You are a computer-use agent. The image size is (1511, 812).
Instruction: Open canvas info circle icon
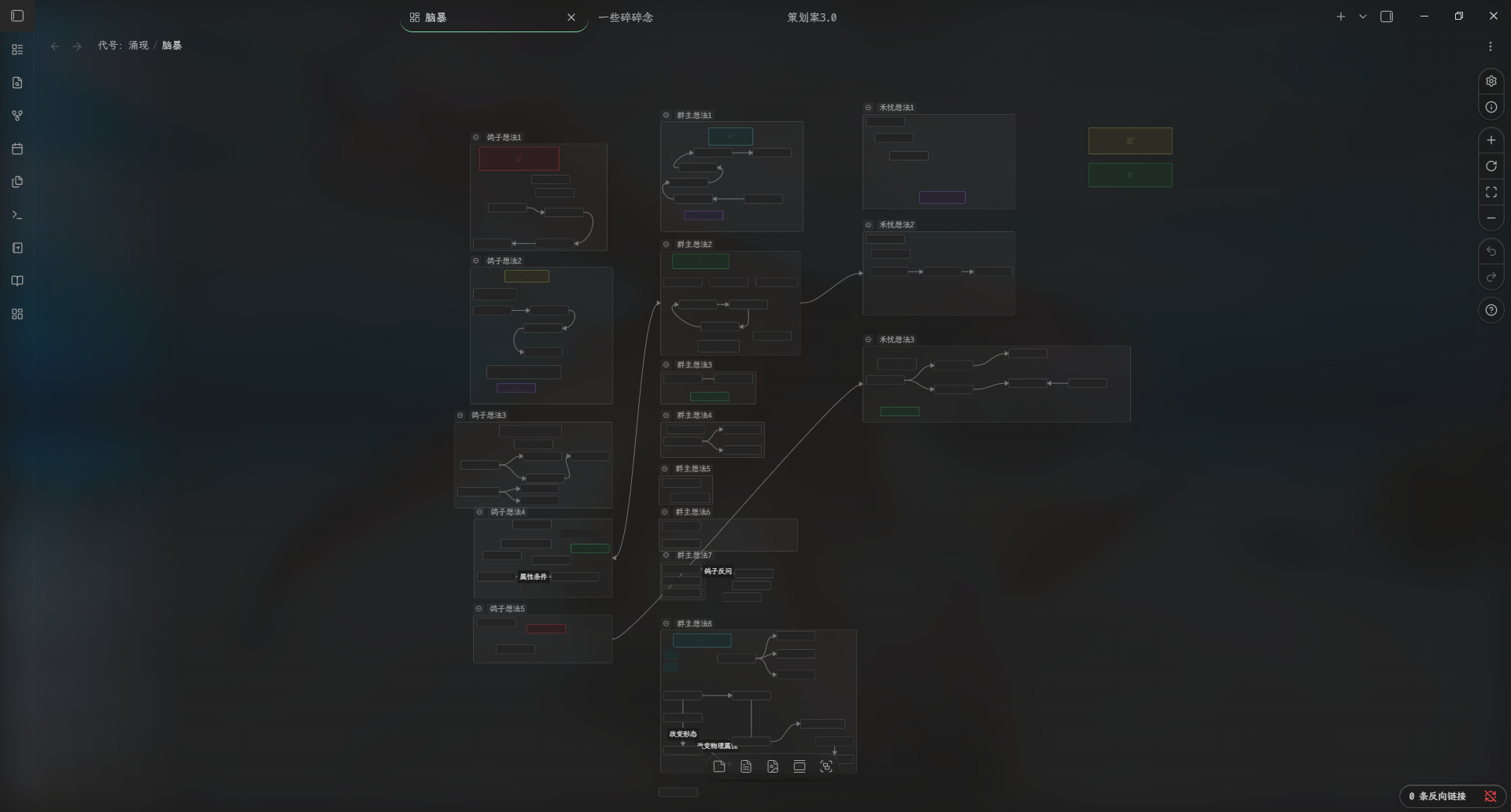tap(1491, 107)
